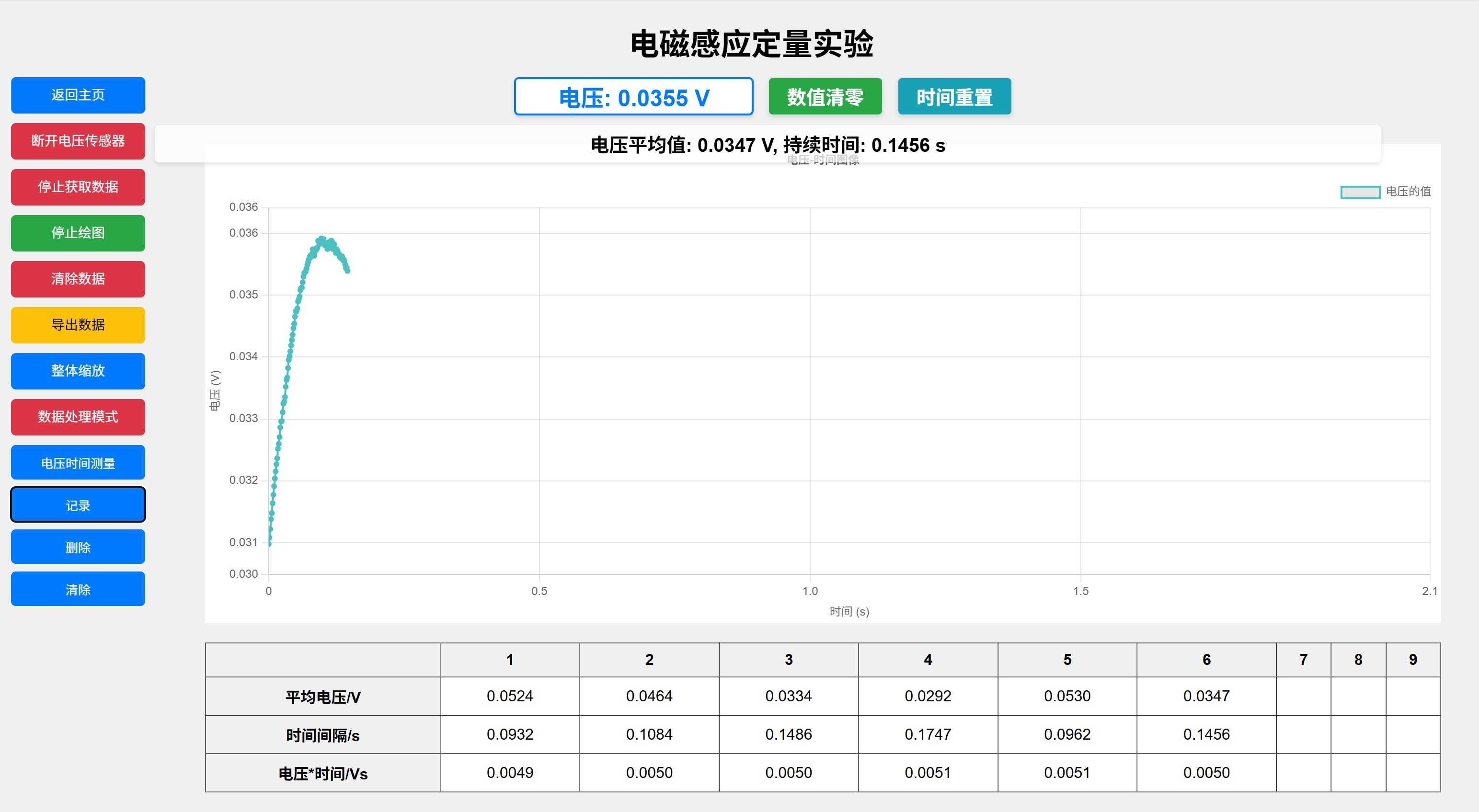Click the 清除 button at sidebar bottom
The height and width of the screenshot is (812, 1479).
[78, 589]
